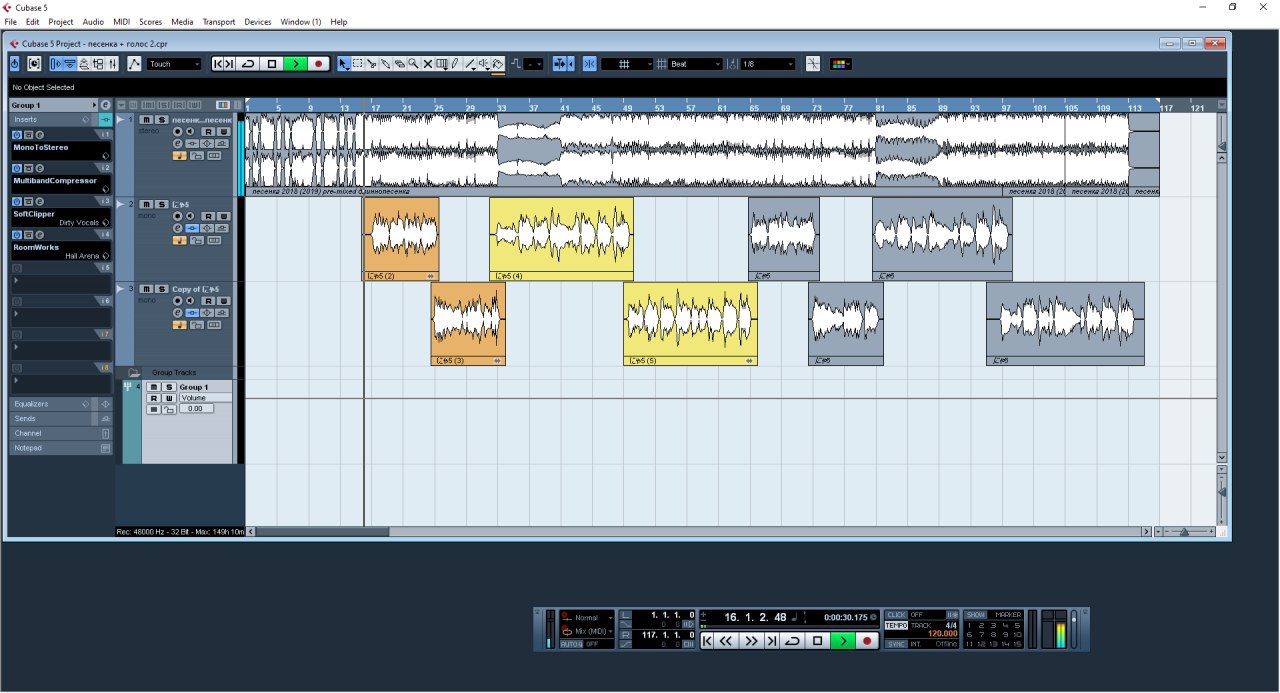Solo track 2
The image size is (1280, 693).
tap(162, 204)
